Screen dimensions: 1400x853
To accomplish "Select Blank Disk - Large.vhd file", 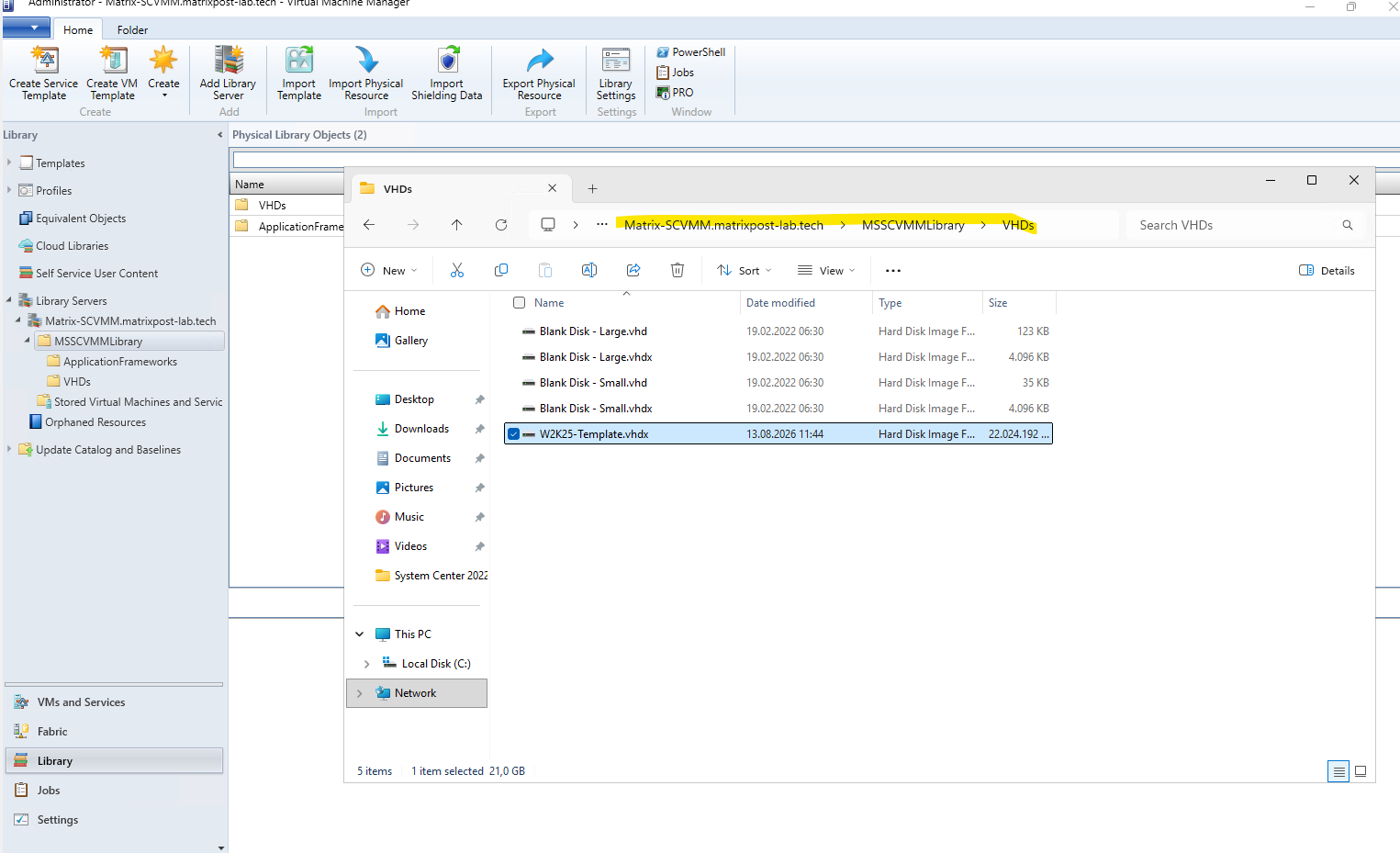I will (x=778, y=331).
